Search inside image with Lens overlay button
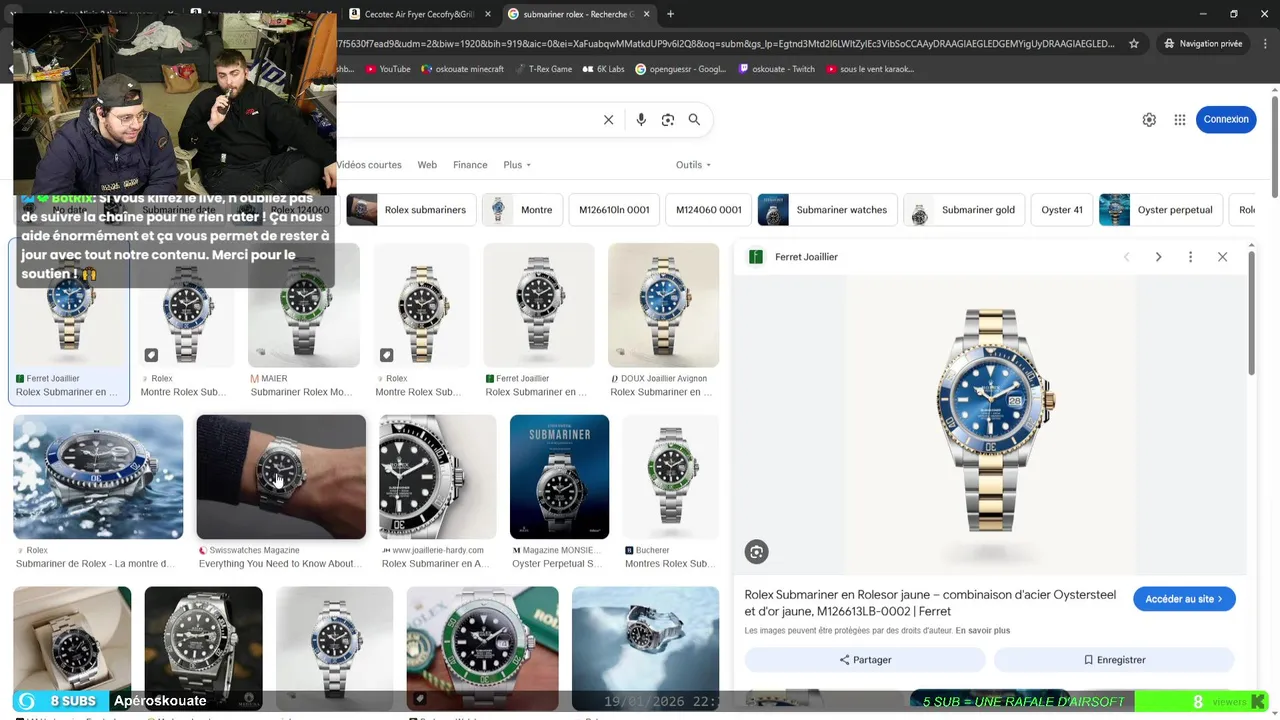 pyautogui.click(x=756, y=551)
